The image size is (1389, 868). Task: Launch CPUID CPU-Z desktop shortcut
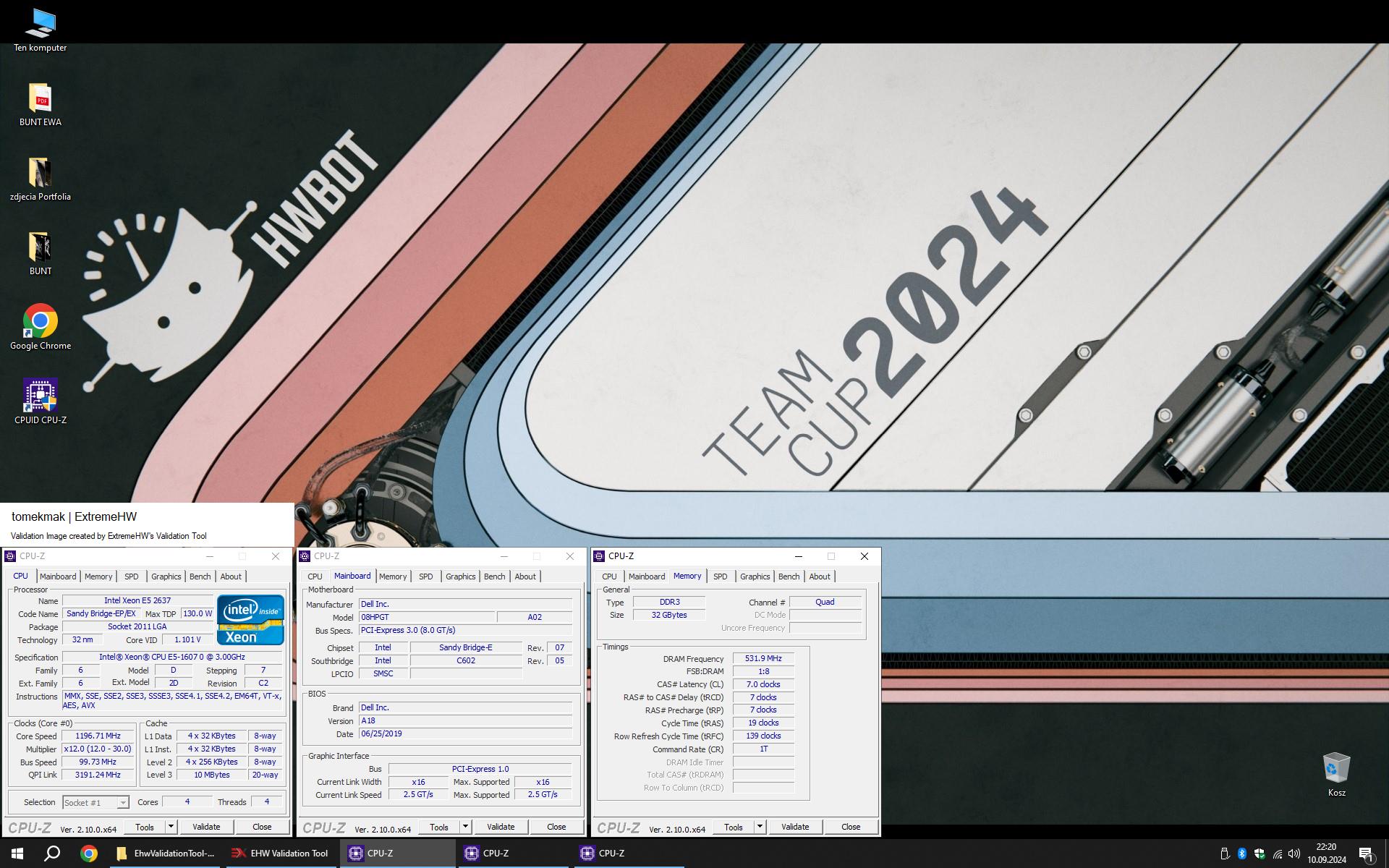click(40, 401)
